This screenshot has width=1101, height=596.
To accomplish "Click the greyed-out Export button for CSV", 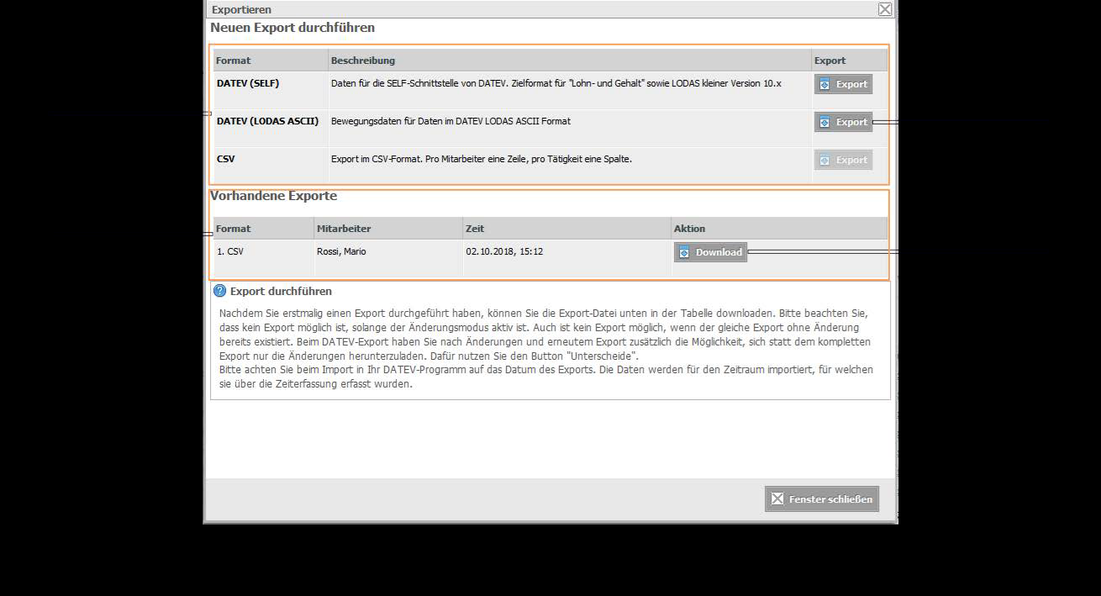I will (x=843, y=160).
